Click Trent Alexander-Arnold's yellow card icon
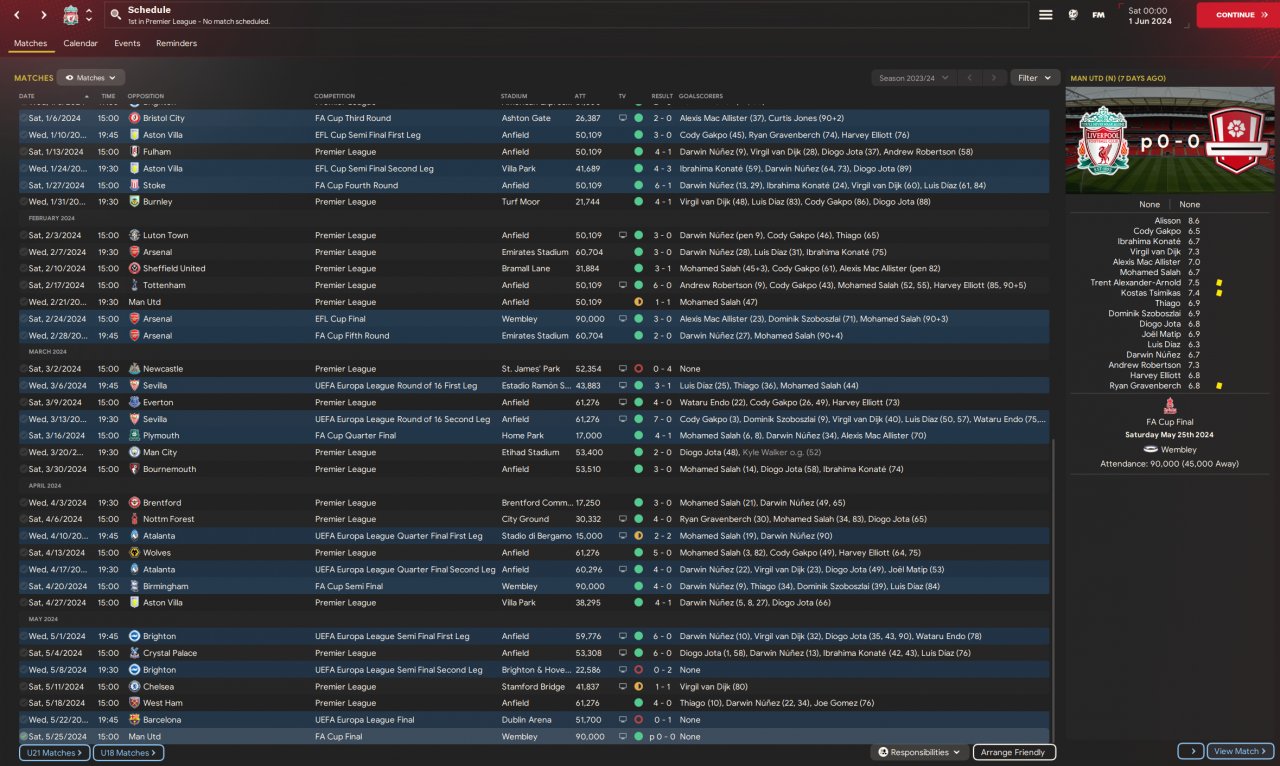1280x766 pixels. [1219, 283]
